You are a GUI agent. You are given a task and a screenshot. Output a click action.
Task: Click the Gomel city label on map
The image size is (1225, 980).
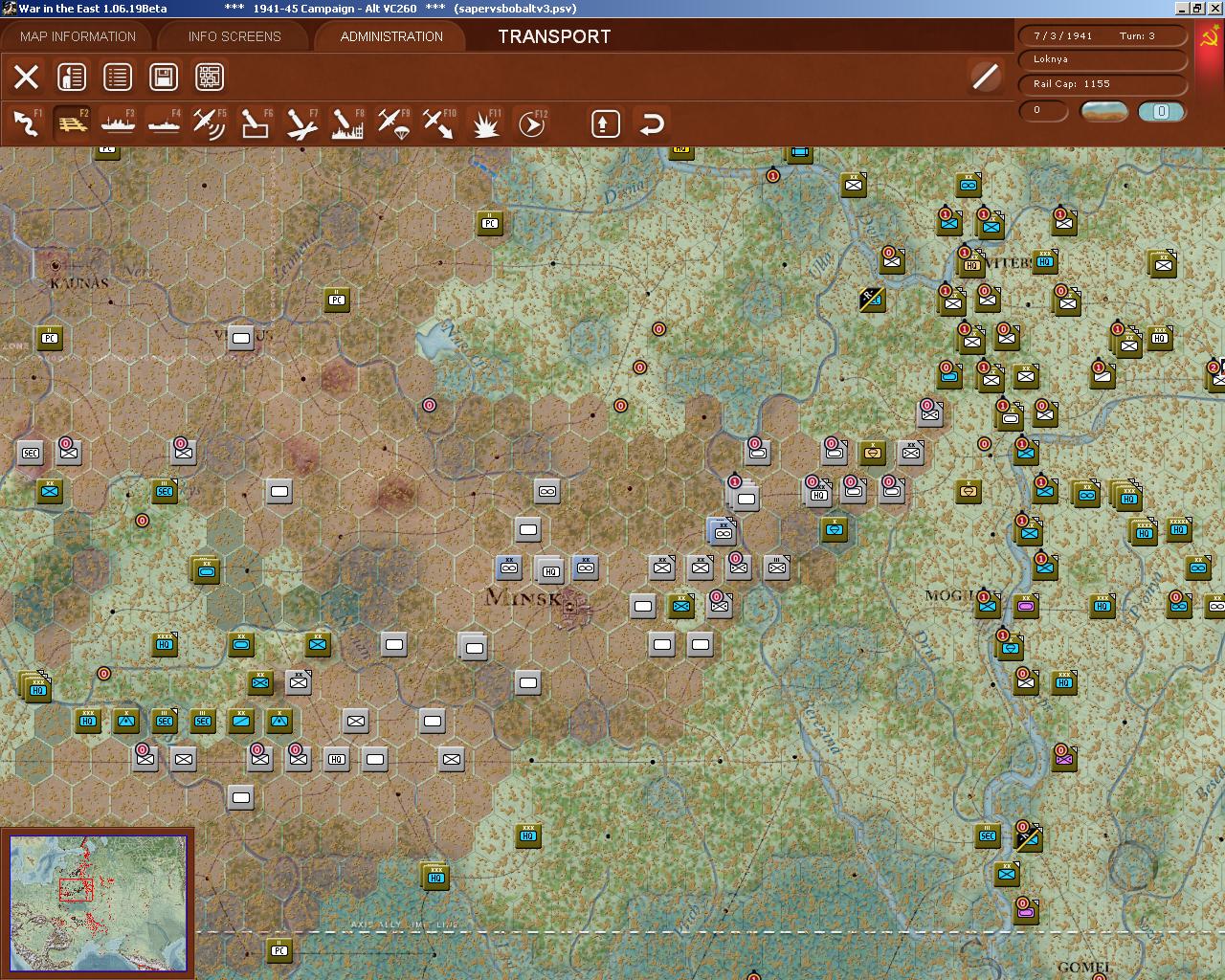(x=1083, y=968)
